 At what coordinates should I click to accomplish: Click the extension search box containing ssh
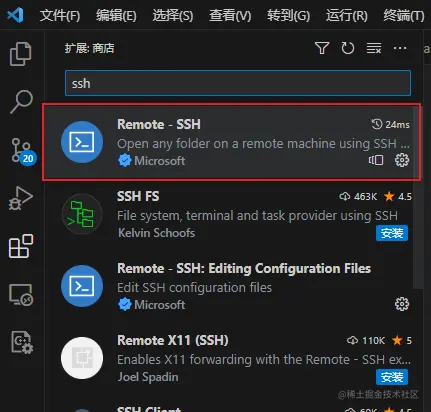point(238,83)
